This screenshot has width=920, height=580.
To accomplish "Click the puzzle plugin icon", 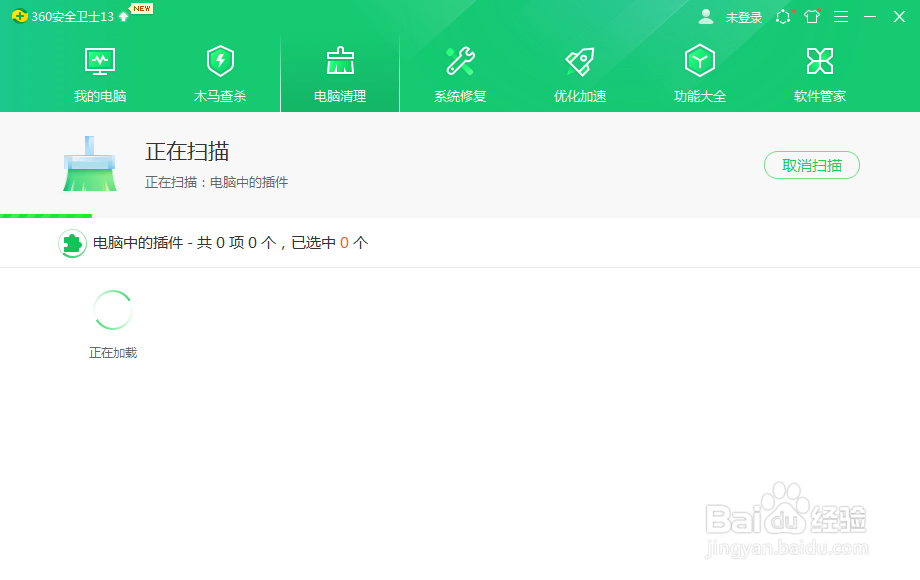I will tap(72, 243).
